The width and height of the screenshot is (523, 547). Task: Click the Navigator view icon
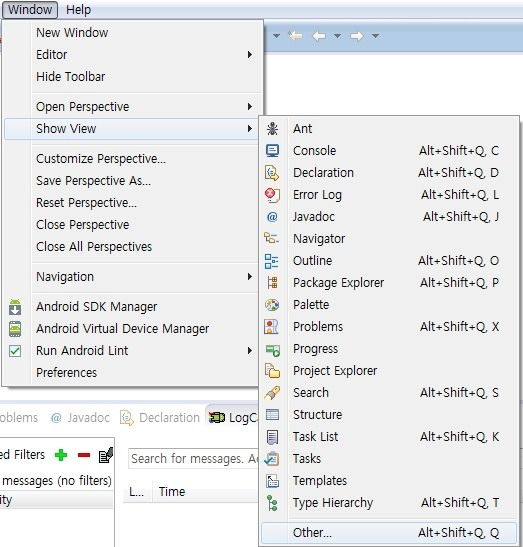(x=272, y=239)
